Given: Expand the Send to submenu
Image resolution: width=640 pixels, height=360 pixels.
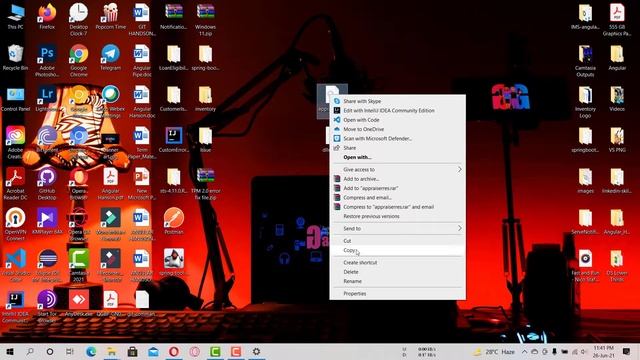Looking at the screenshot, I should coord(398,229).
